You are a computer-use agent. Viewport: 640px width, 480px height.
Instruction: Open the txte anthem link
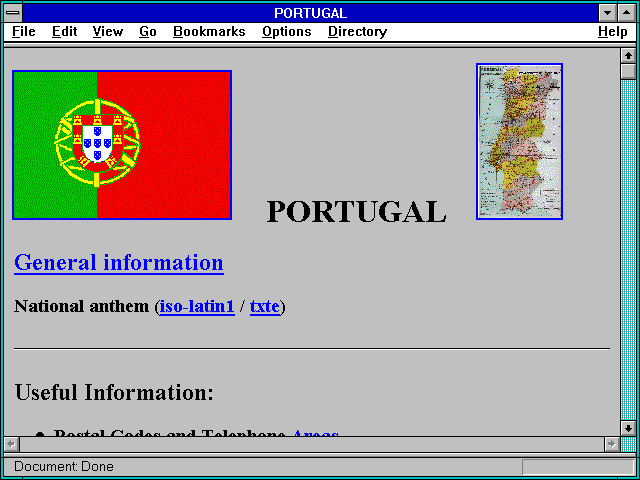tap(265, 306)
